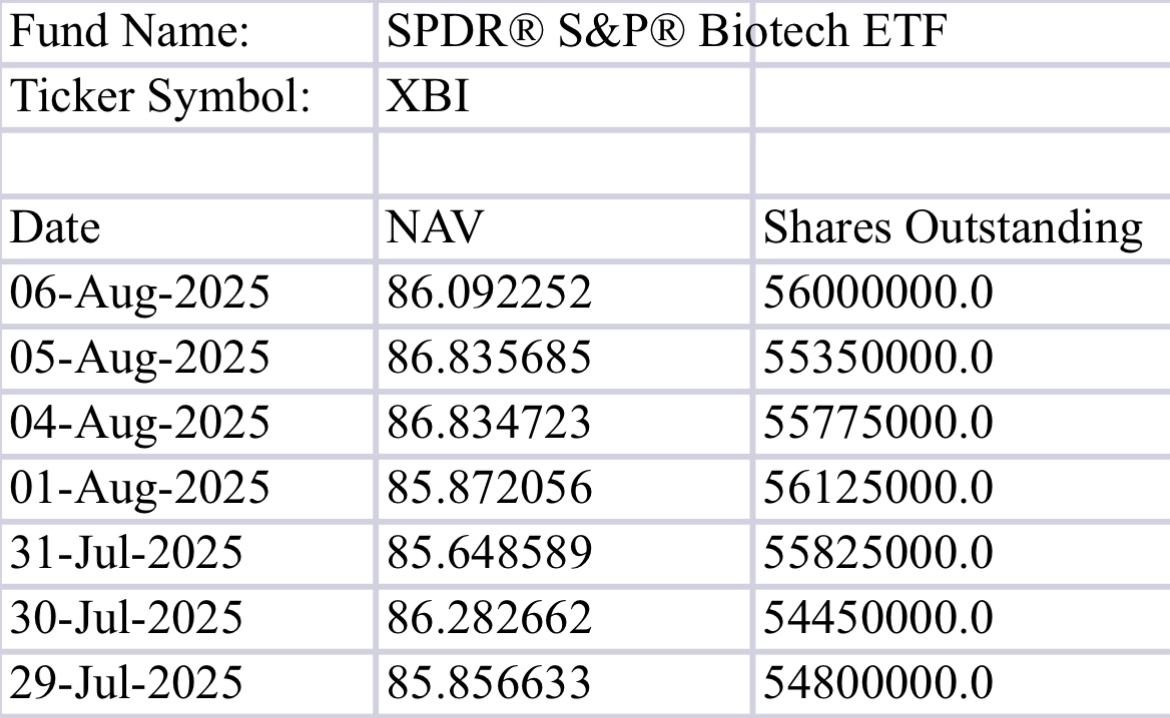1170x718 pixels.
Task: Select the Fund Name label cell
Action: point(187,32)
